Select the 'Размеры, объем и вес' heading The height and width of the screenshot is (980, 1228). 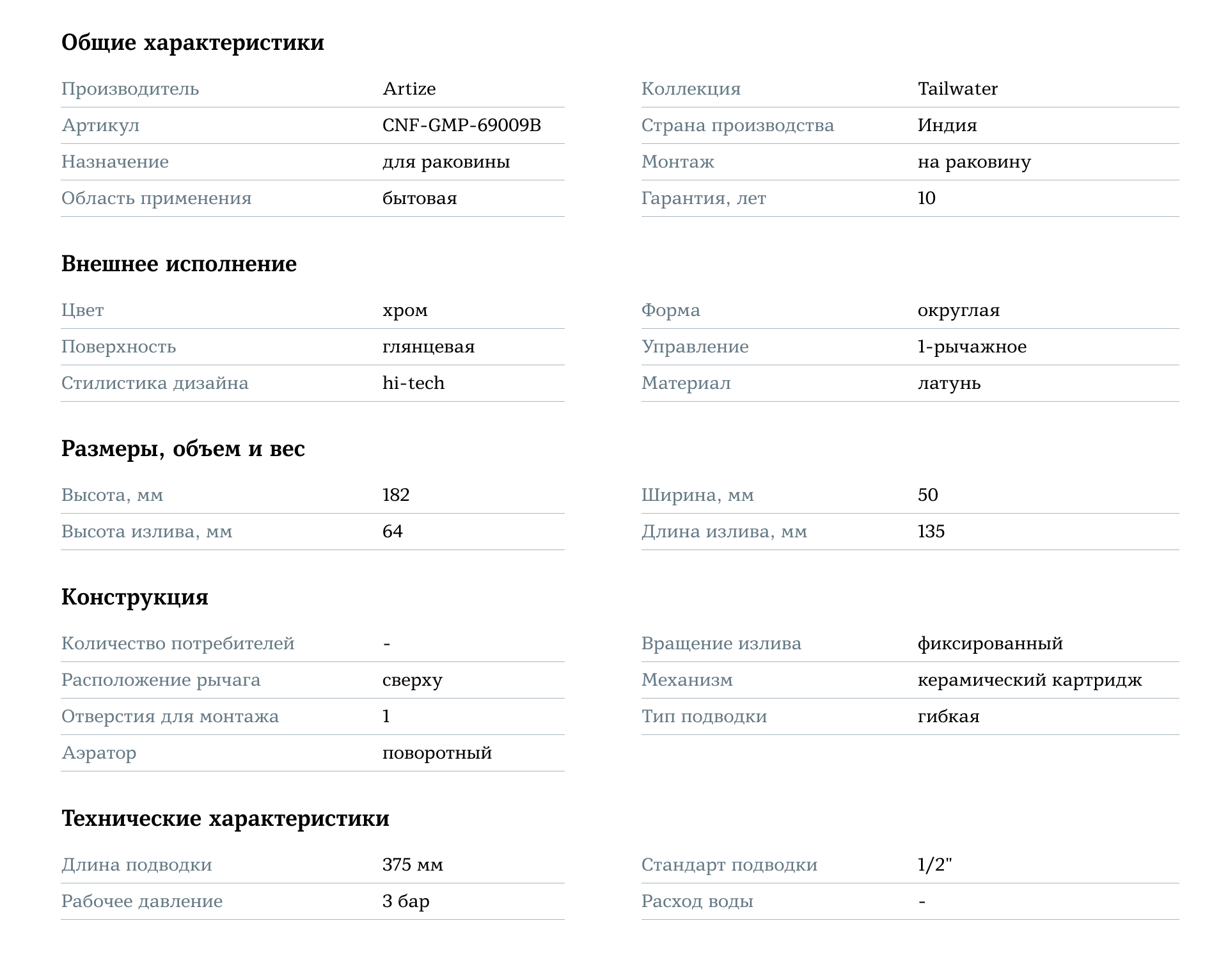point(183,449)
